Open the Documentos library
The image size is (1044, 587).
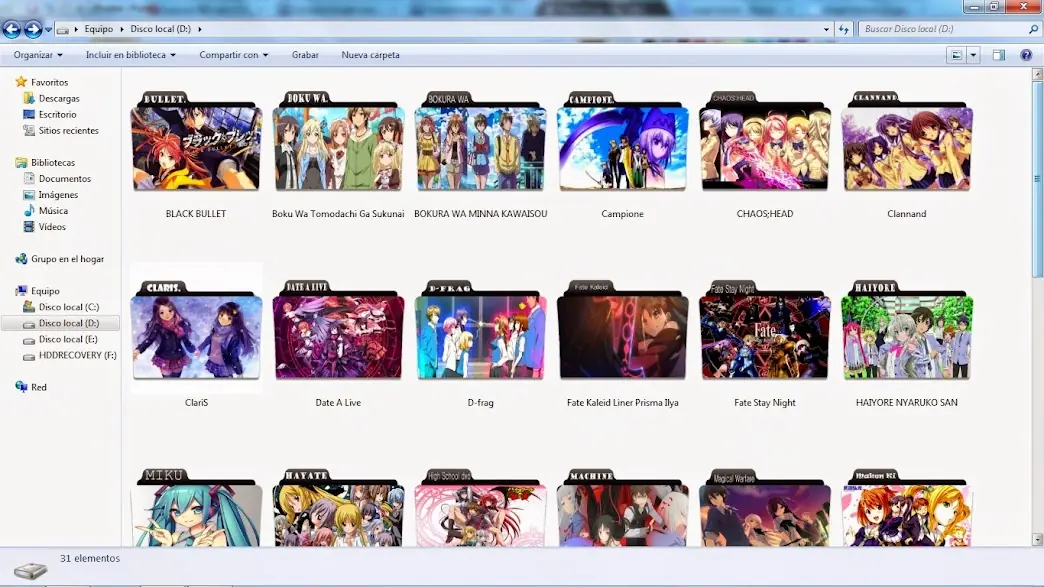point(65,178)
